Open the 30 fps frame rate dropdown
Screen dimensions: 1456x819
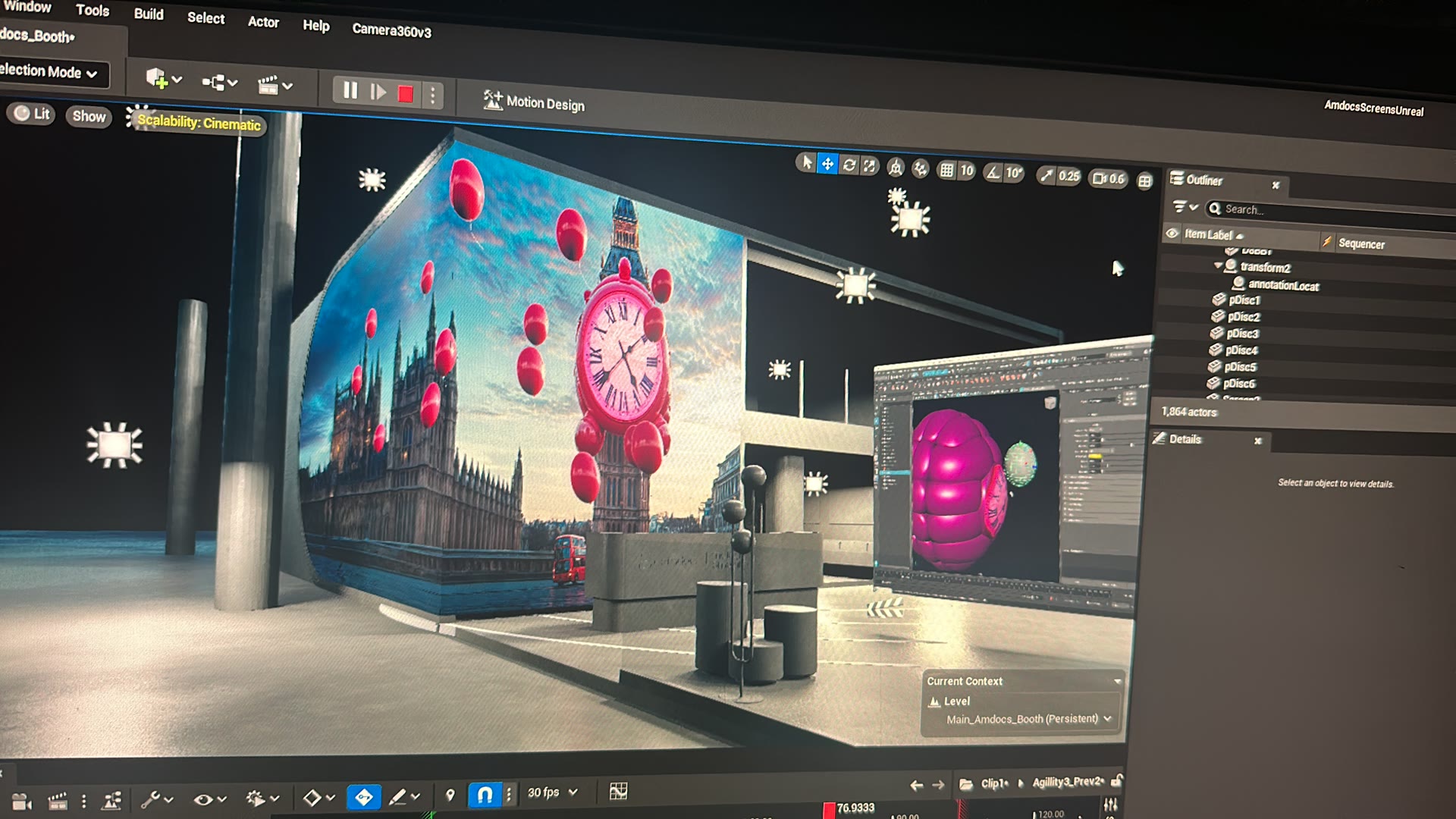553,792
